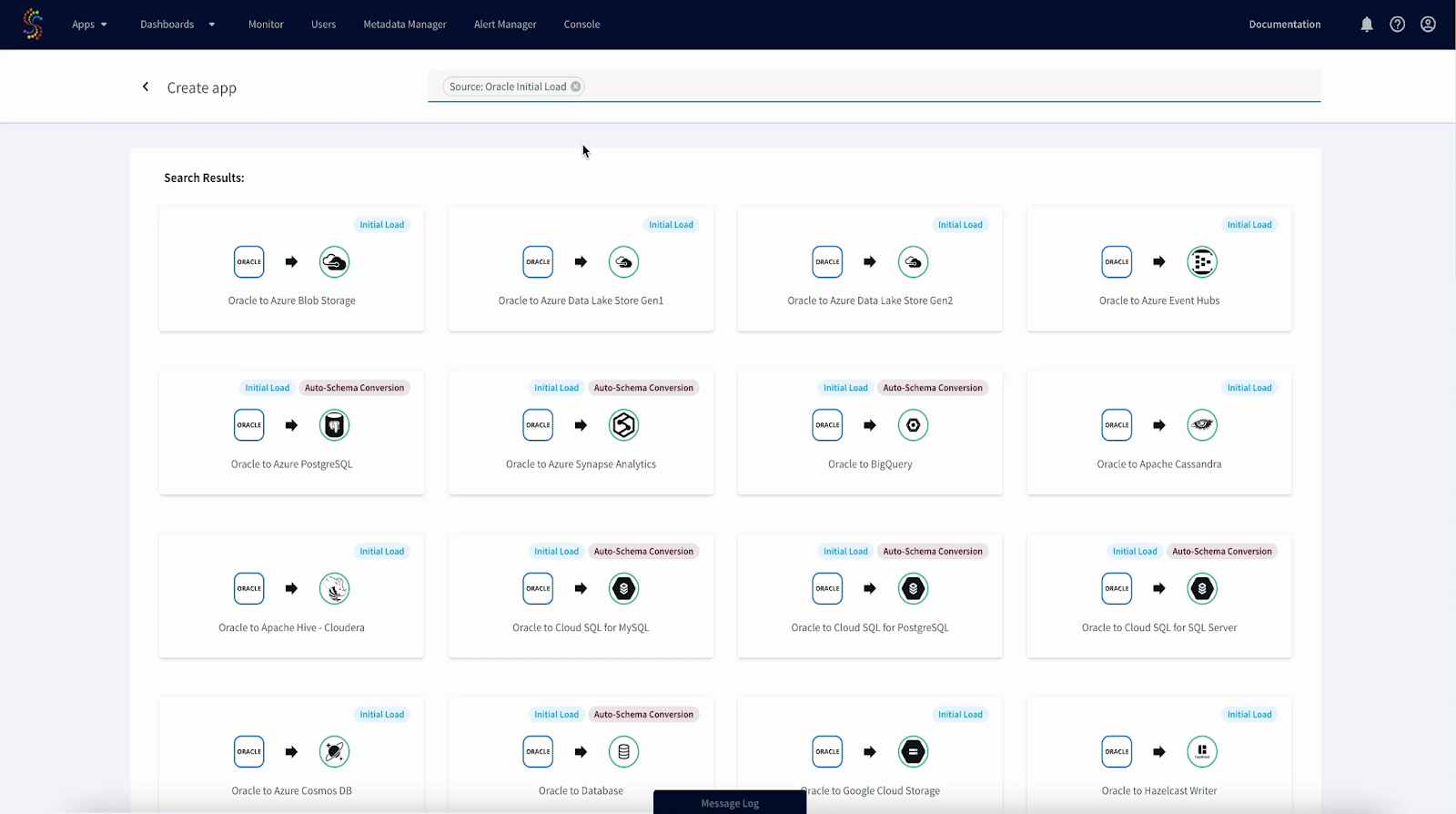
Task: Click the Database target icon
Action: coord(624,752)
